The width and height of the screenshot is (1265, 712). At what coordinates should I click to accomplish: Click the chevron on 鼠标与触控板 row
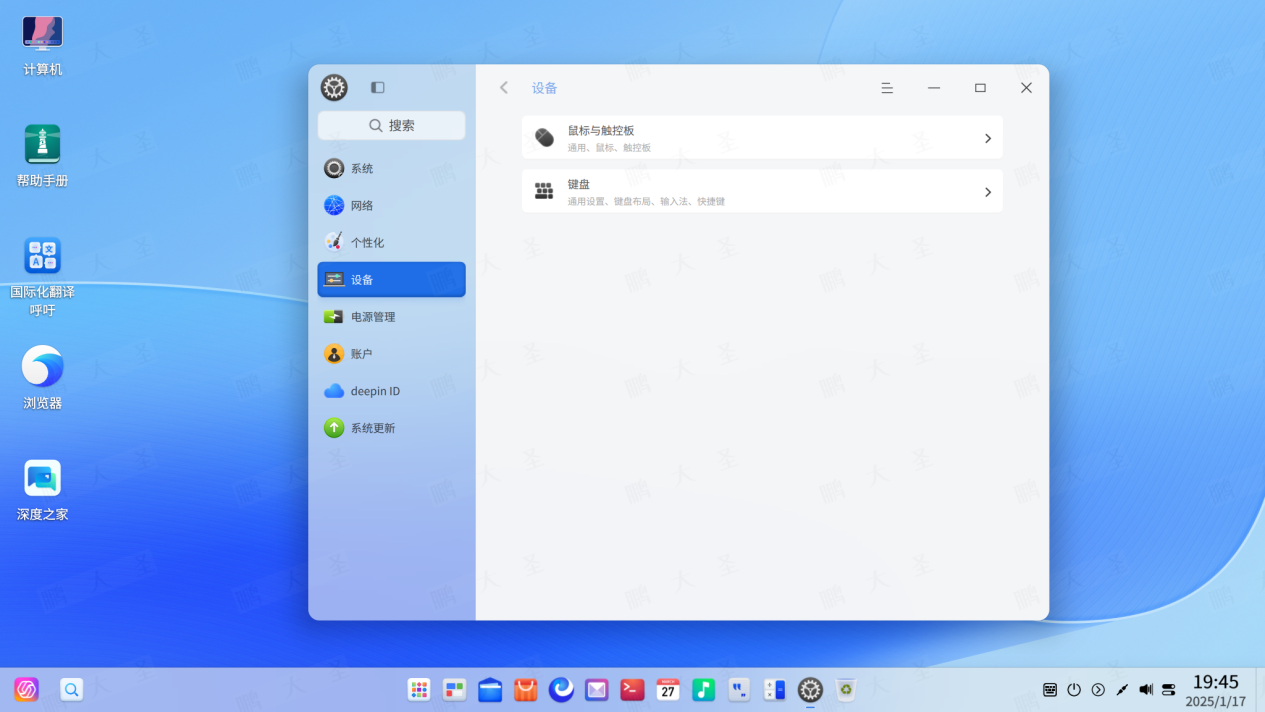click(x=987, y=138)
